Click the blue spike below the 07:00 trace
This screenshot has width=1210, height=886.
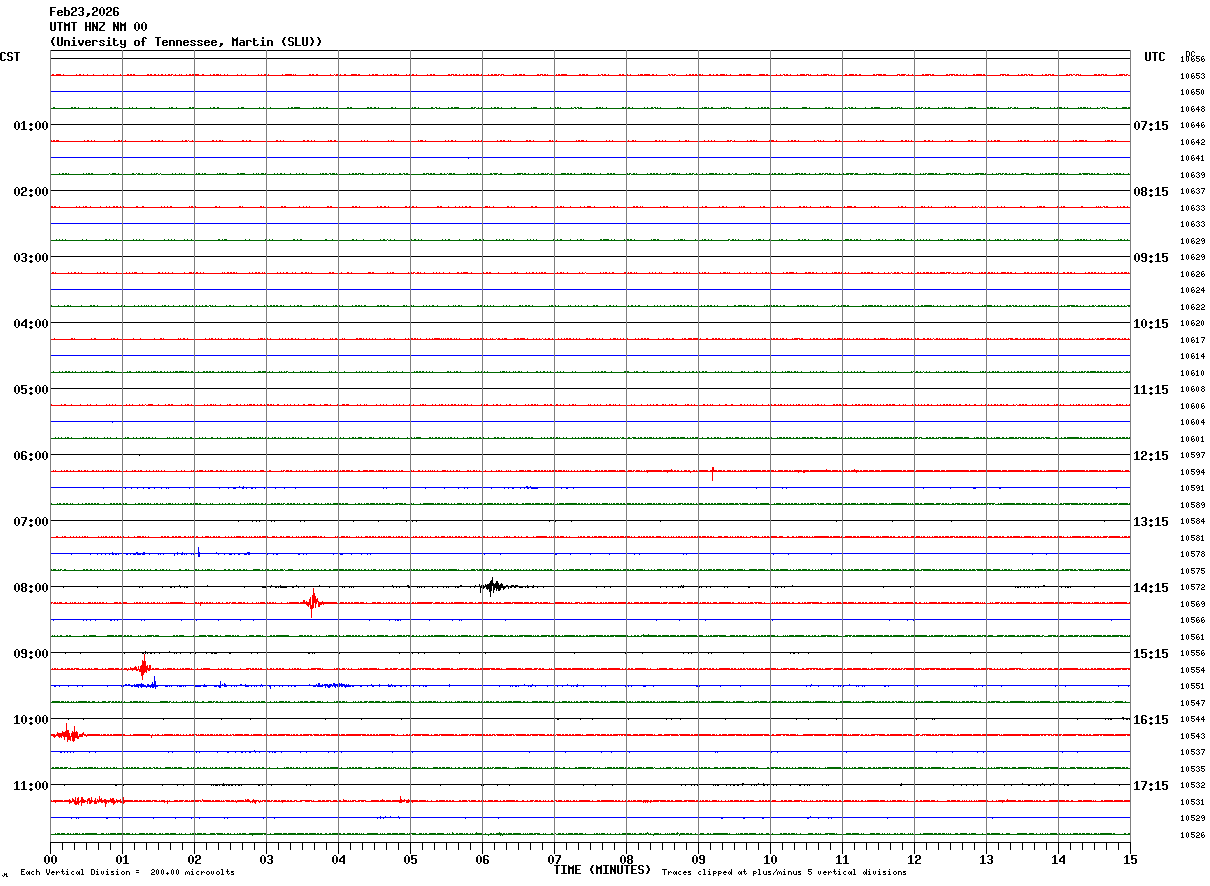click(x=198, y=551)
